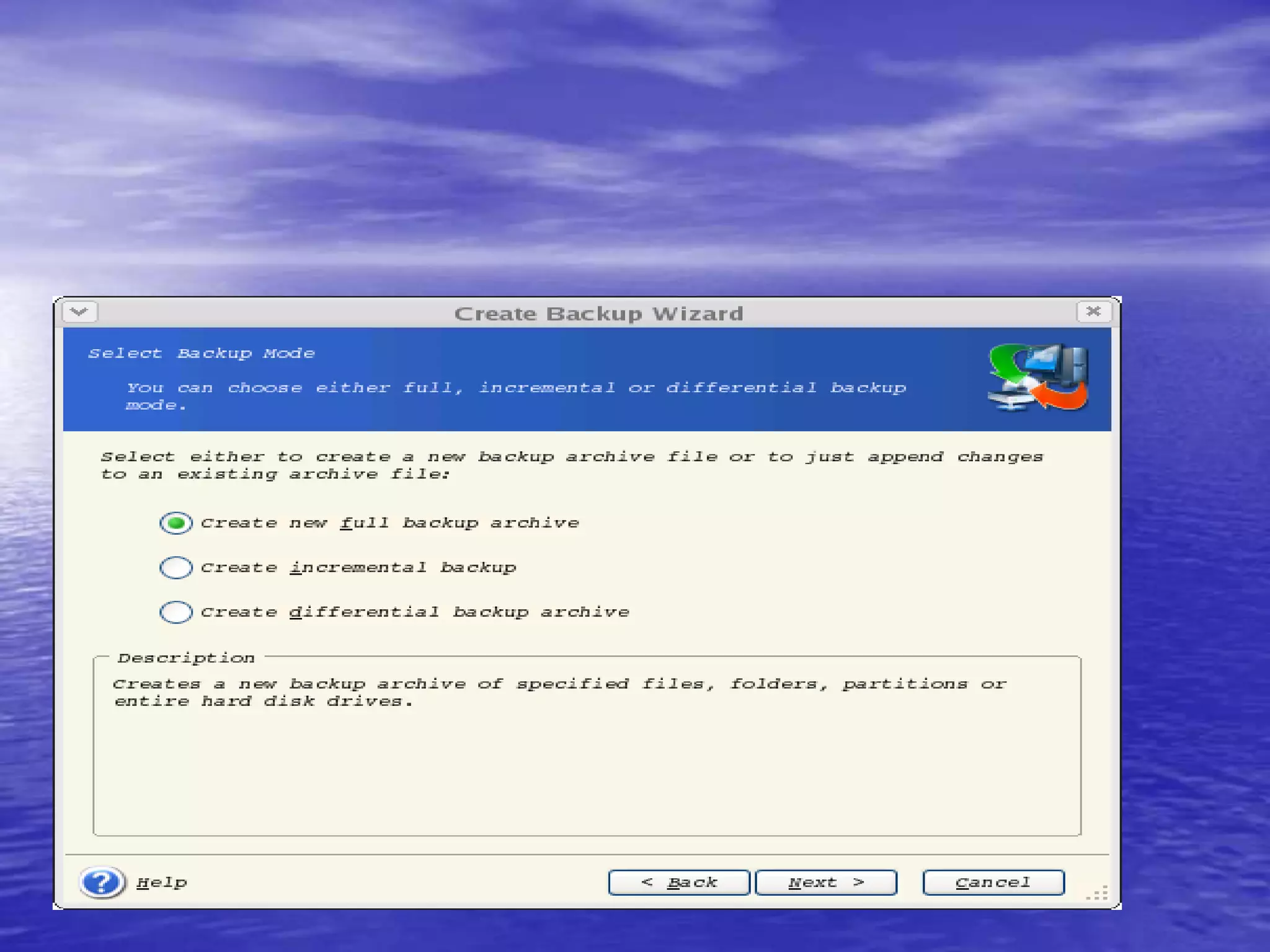Click the Create Backup Wizard title bar text
The height and width of the screenshot is (952, 1270).
tap(598, 314)
